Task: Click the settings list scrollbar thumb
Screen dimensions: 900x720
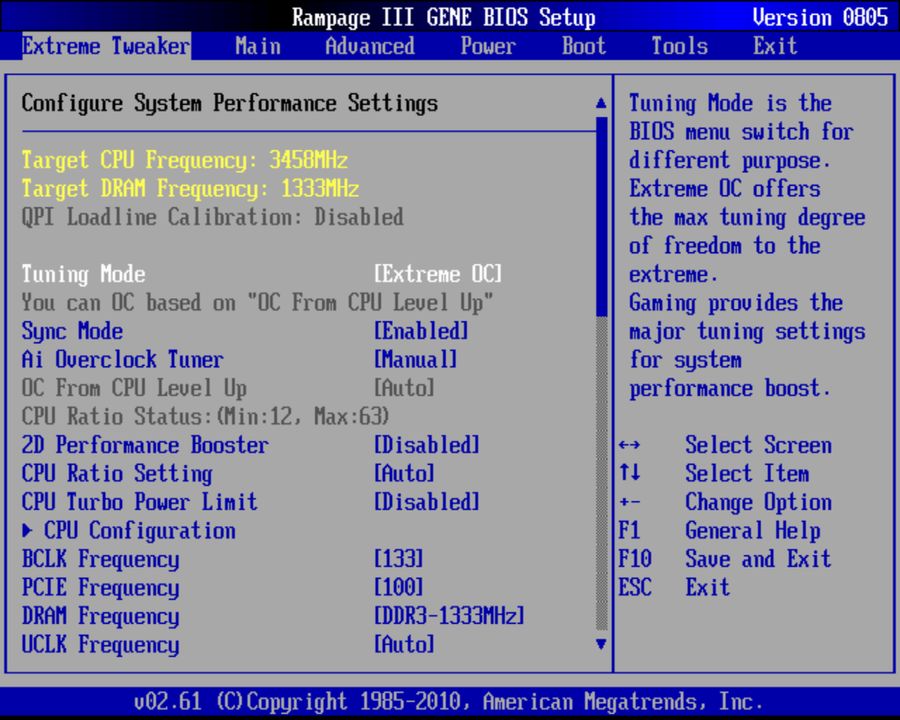Action: [x=602, y=217]
